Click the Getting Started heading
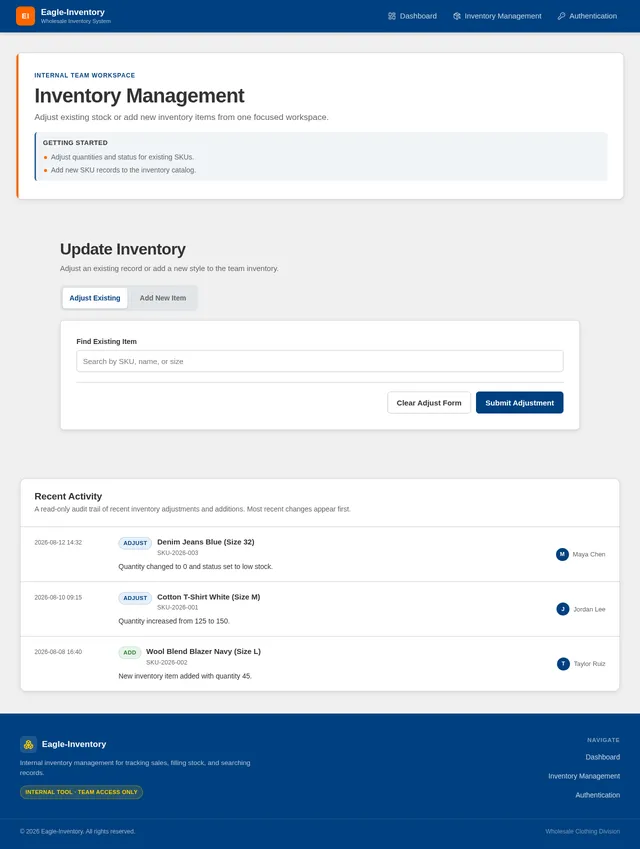This screenshot has height=849, width=640. click(x=75, y=143)
